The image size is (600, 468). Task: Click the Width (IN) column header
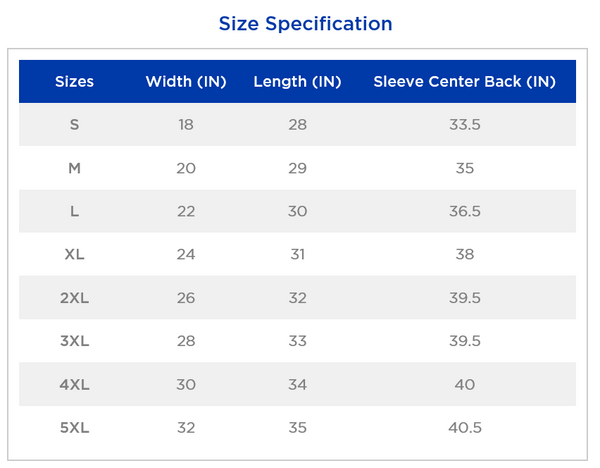[186, 81]
